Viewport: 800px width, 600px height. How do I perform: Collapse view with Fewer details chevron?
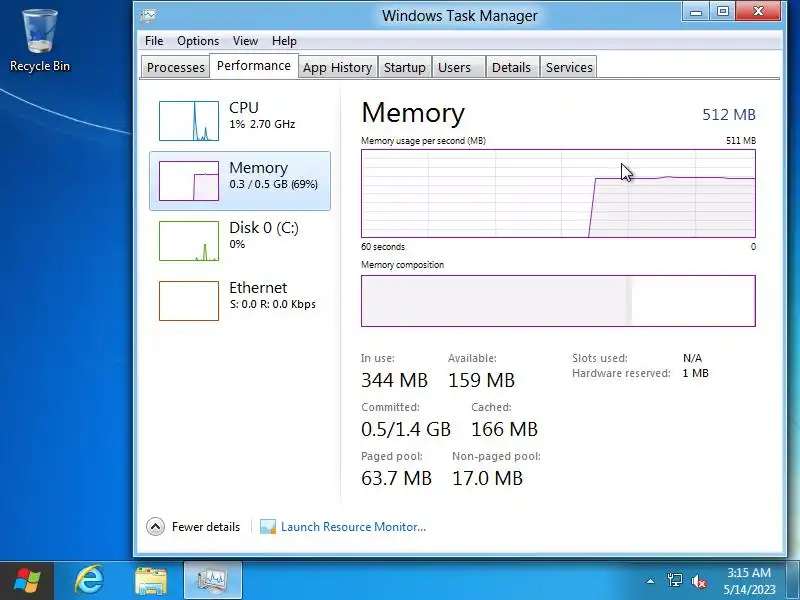(155, 527)
